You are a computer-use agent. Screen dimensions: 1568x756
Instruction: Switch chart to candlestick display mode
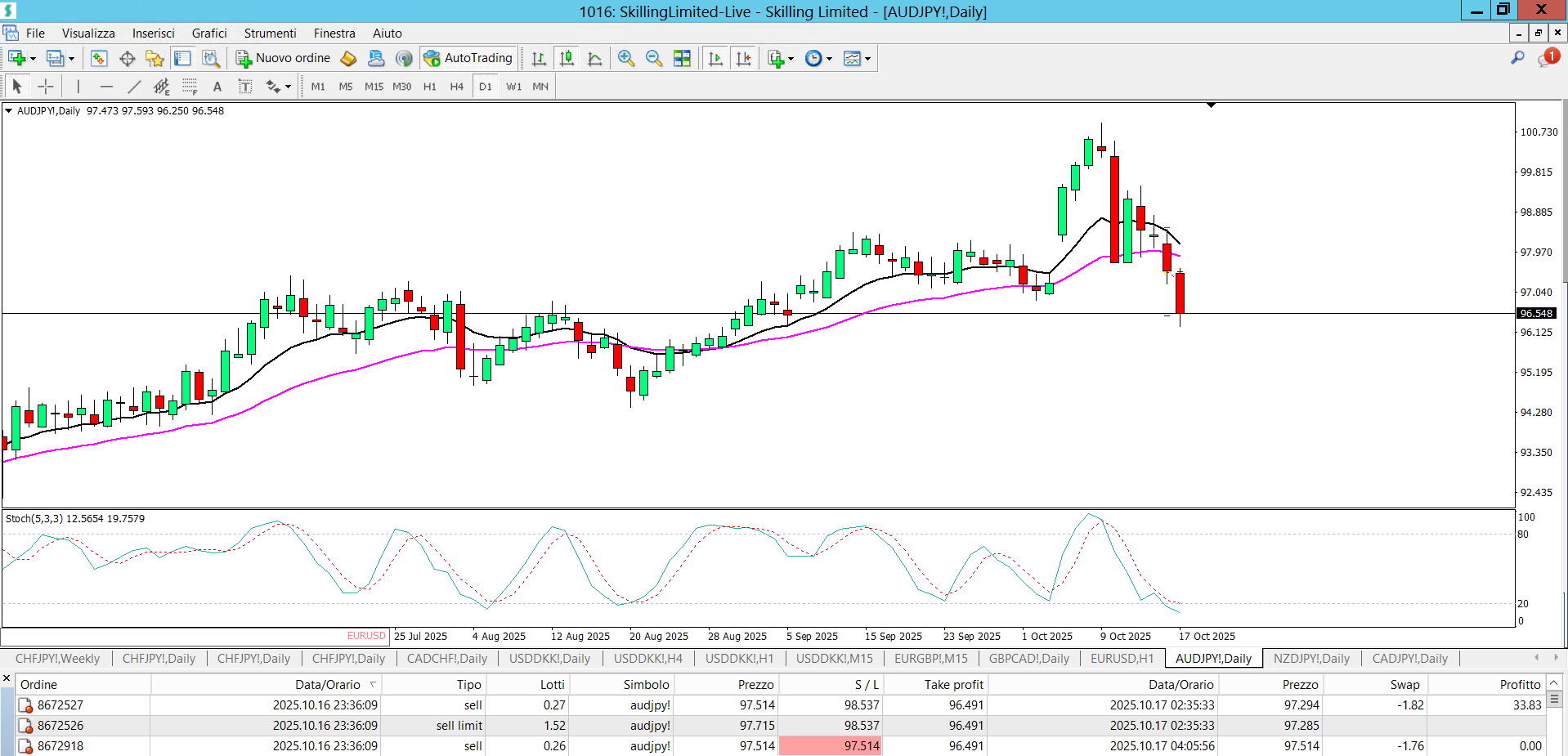pos(567,58)
